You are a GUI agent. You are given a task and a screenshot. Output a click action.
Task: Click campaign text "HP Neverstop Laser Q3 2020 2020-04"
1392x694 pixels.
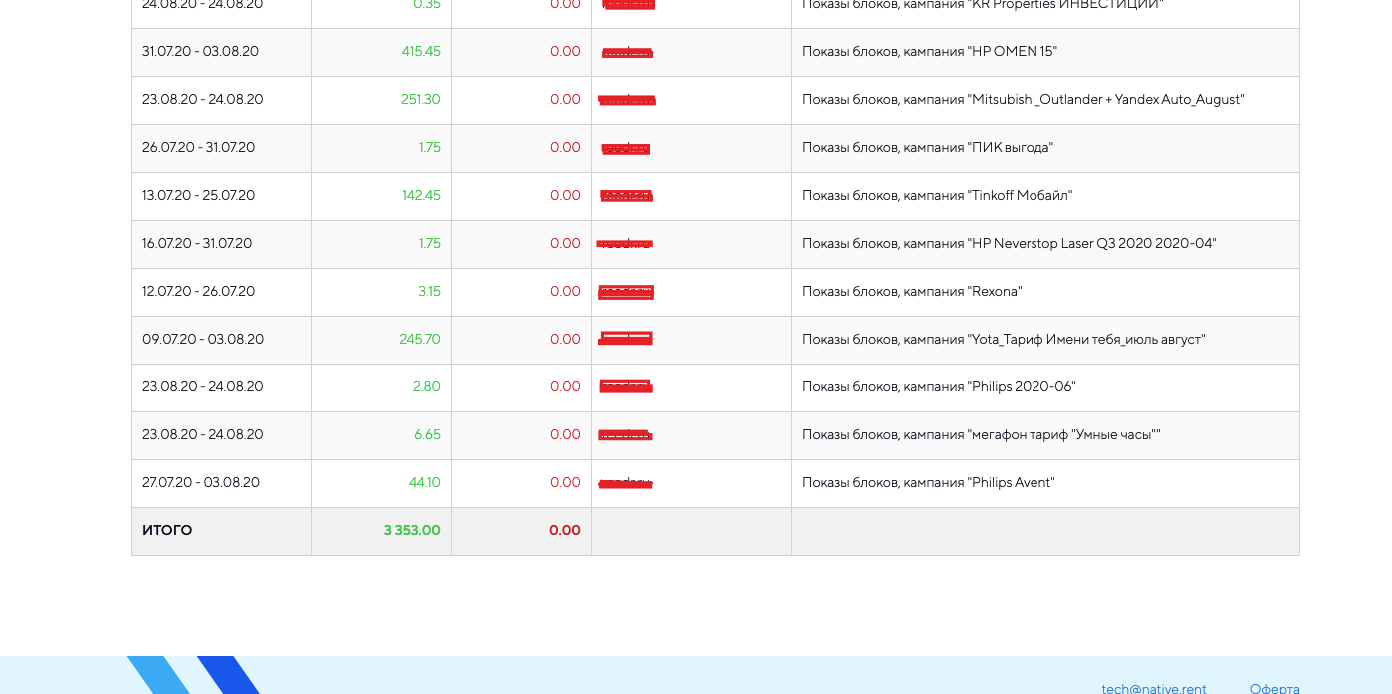(x=1092, y=243)
